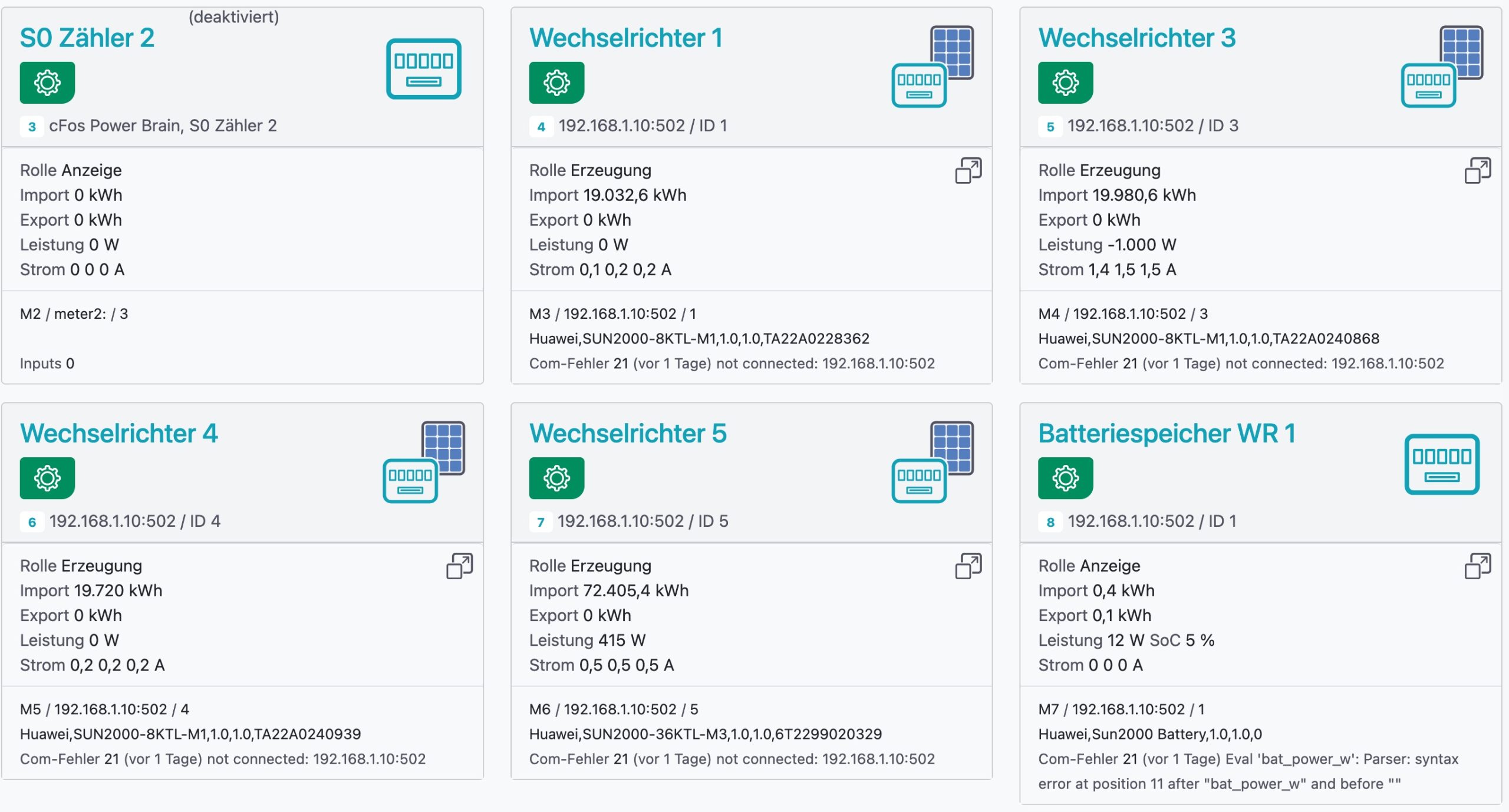This screenshot has height=812, width=1509.
Task: Open Batteriespeicher WR 1 settings gear
Action: [1065, 478]
